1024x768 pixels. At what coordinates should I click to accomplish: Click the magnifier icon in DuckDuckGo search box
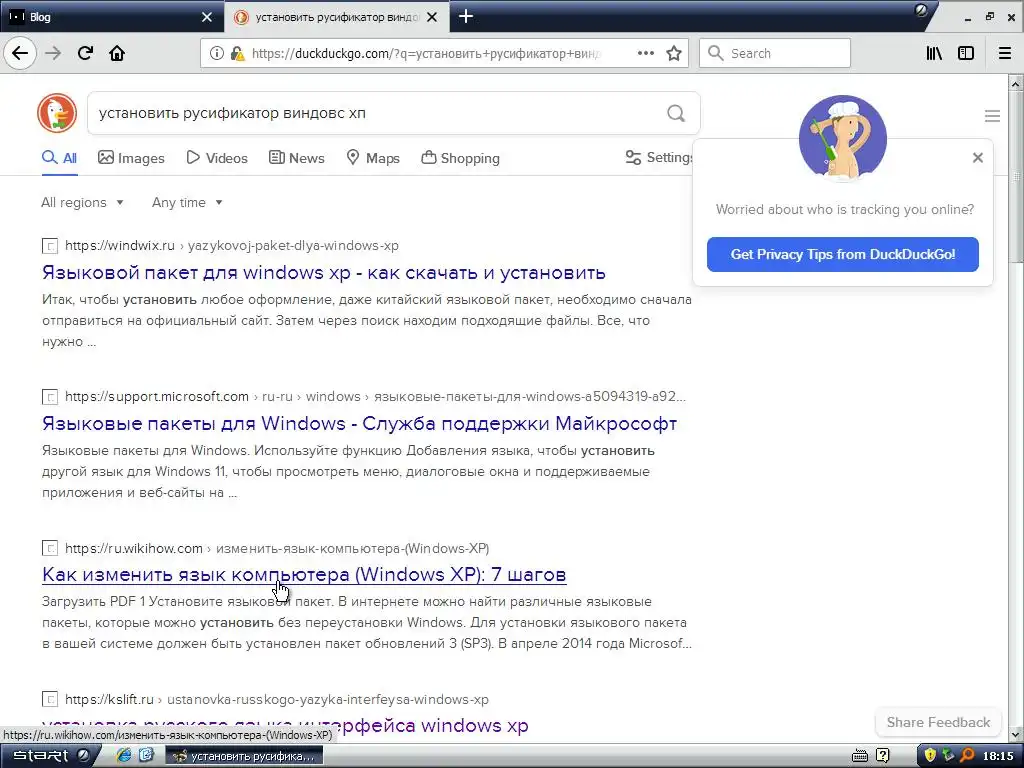(x=676, y=113)
